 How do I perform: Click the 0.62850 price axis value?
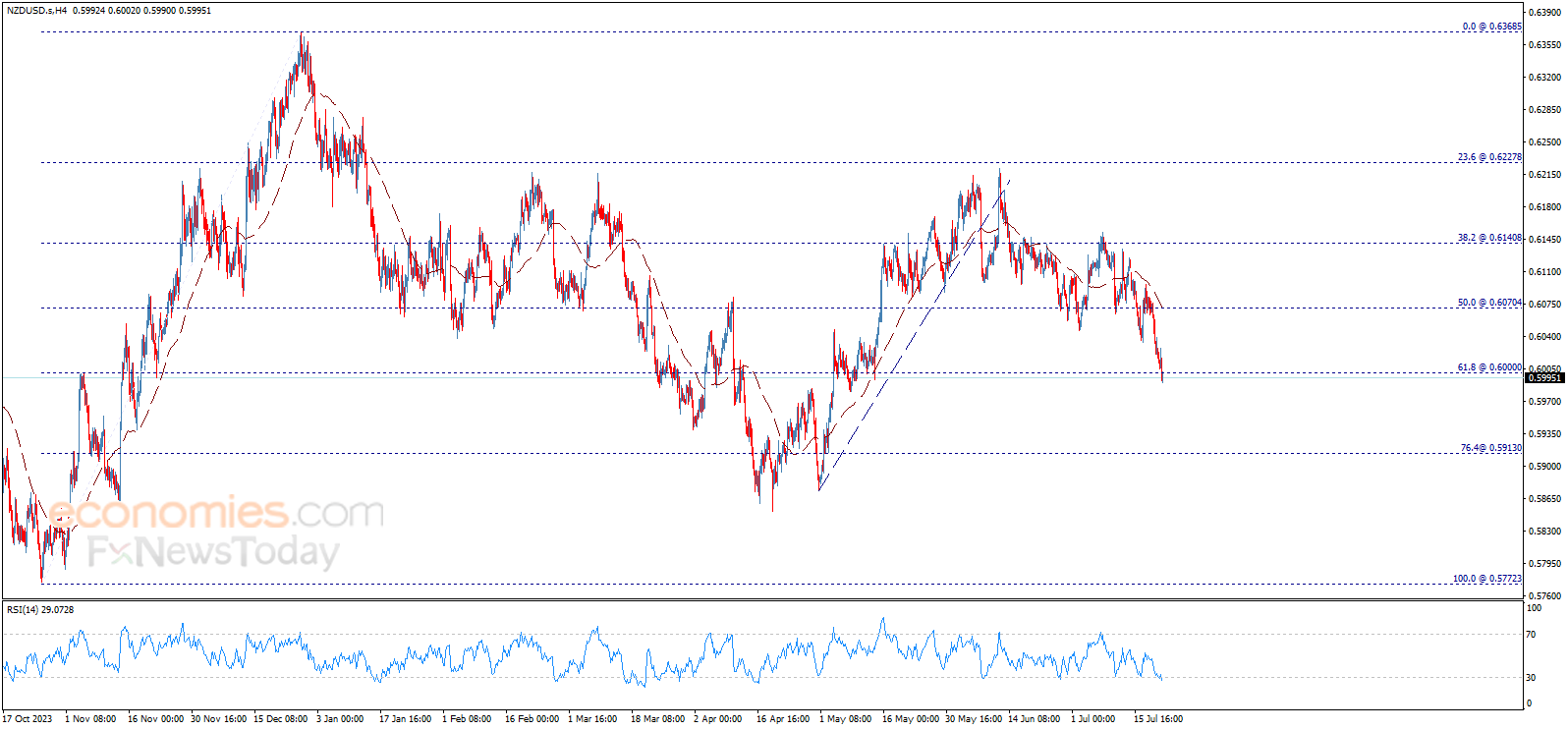pos(1545,109)
